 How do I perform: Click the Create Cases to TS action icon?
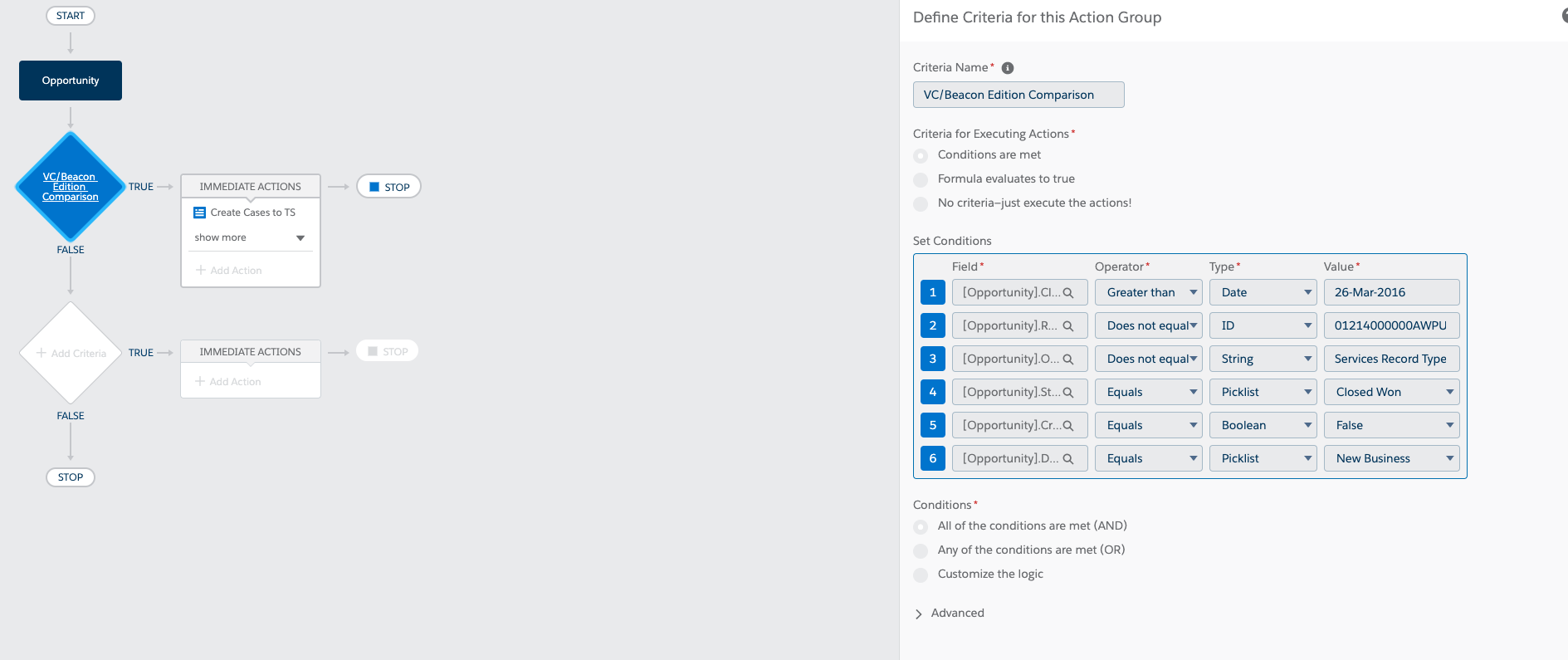[x=199, y=213]
